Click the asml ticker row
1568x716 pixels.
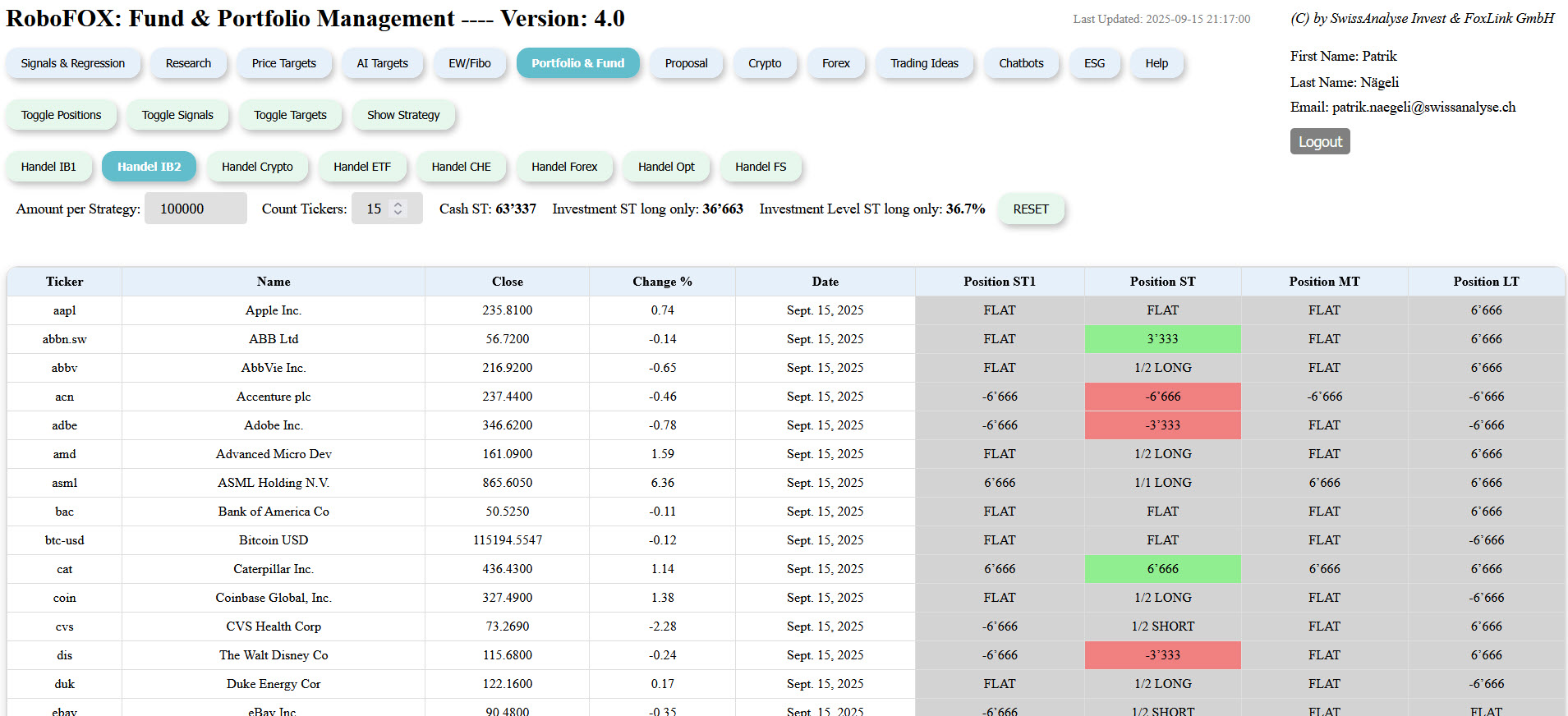pyautogui.click(x=65, y=483)
